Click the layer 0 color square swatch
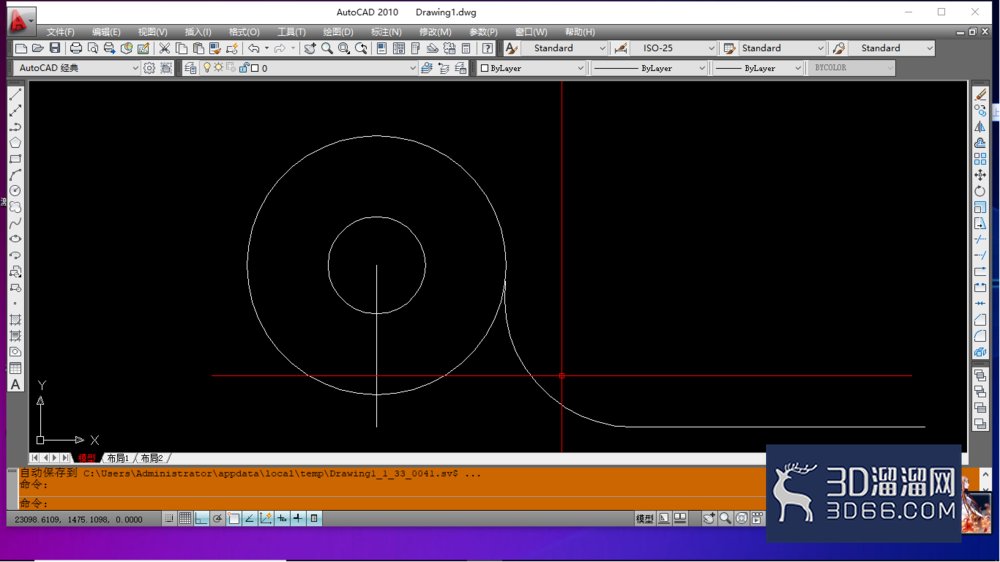This screenshot has width=1000, height=562. pos(254,68)
